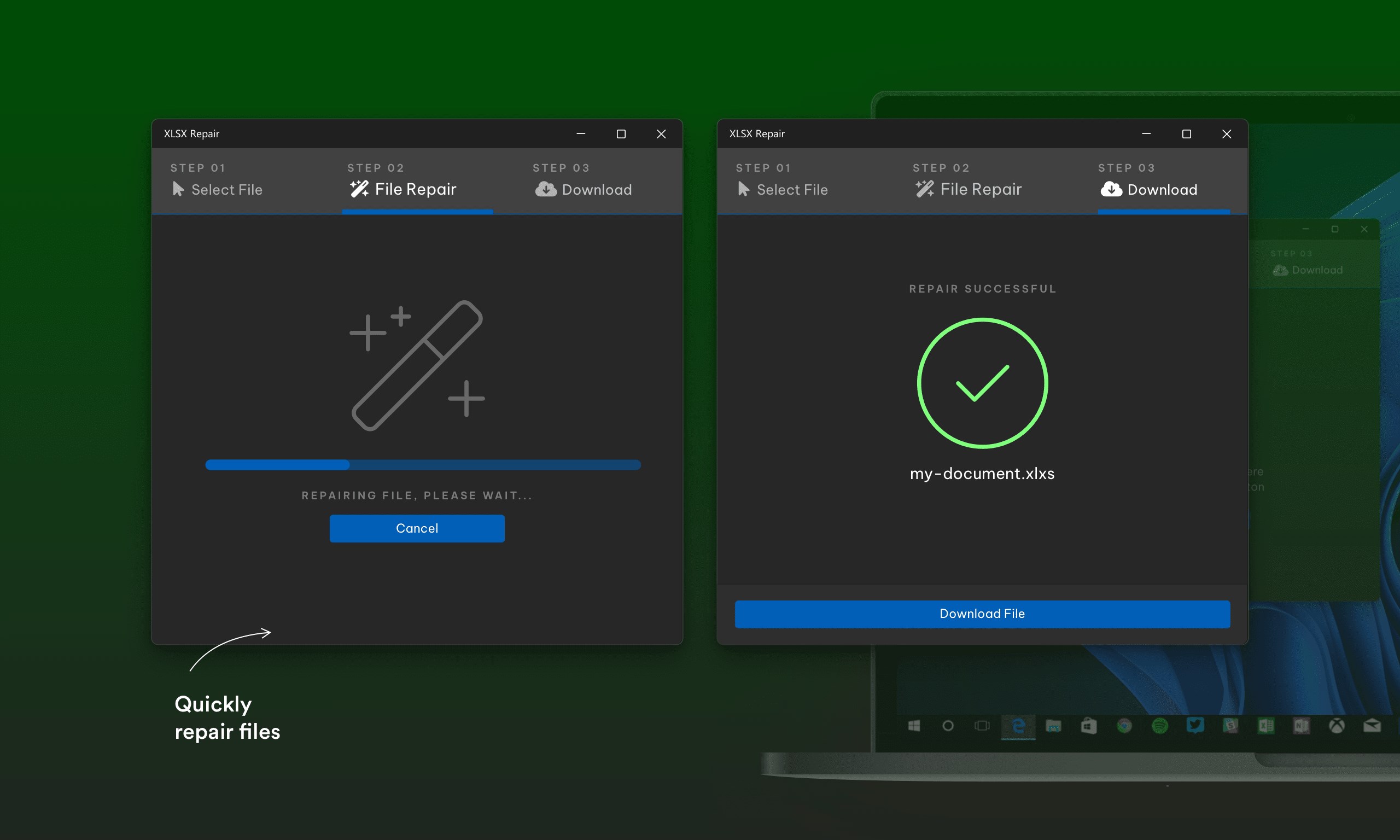The image size is (1400, 840).
Task: Click the repair progress bar
Action: click(423, 465)
